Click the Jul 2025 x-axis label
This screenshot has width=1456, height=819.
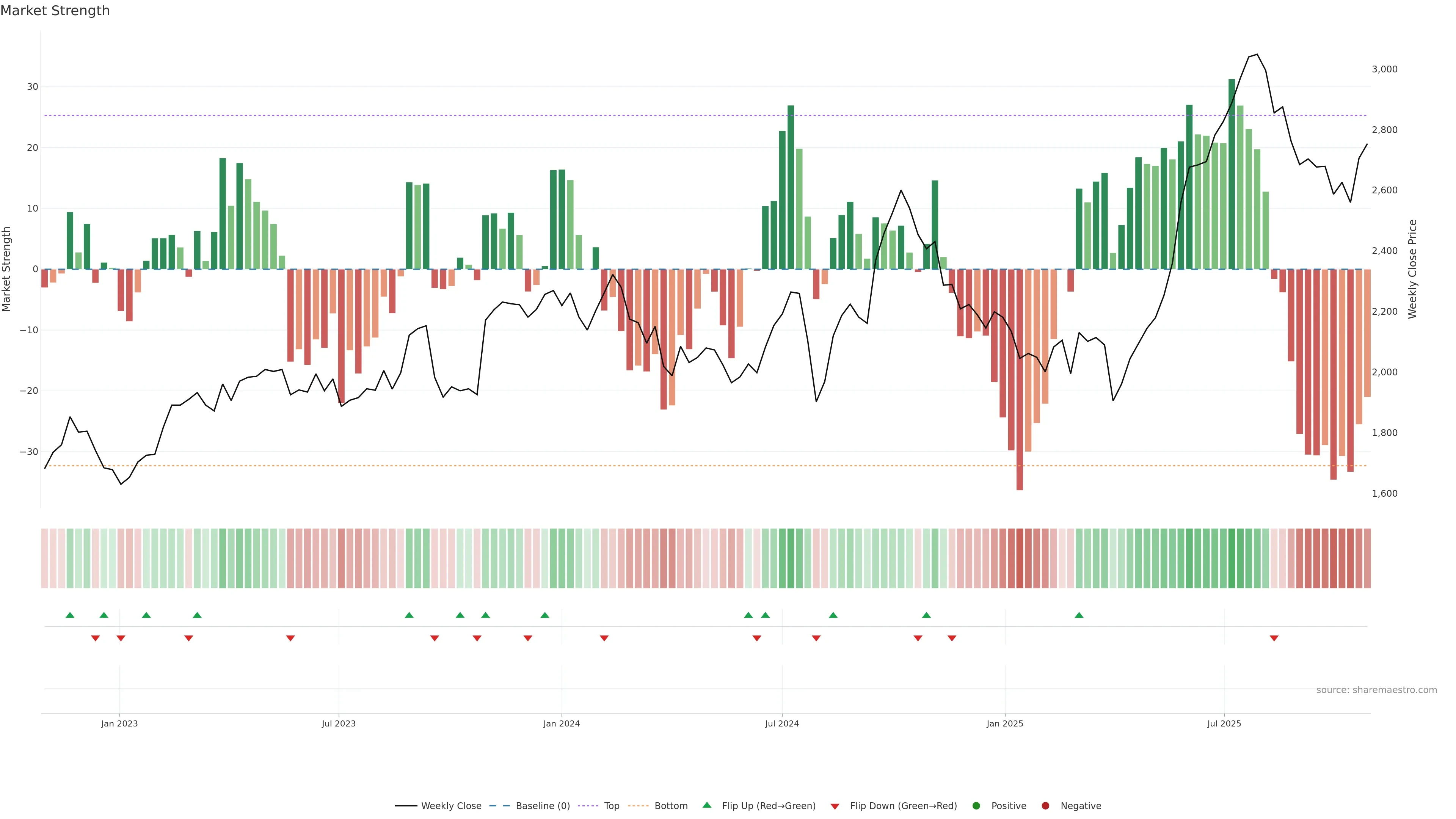pyautogui.click(x=1224, y=723)
